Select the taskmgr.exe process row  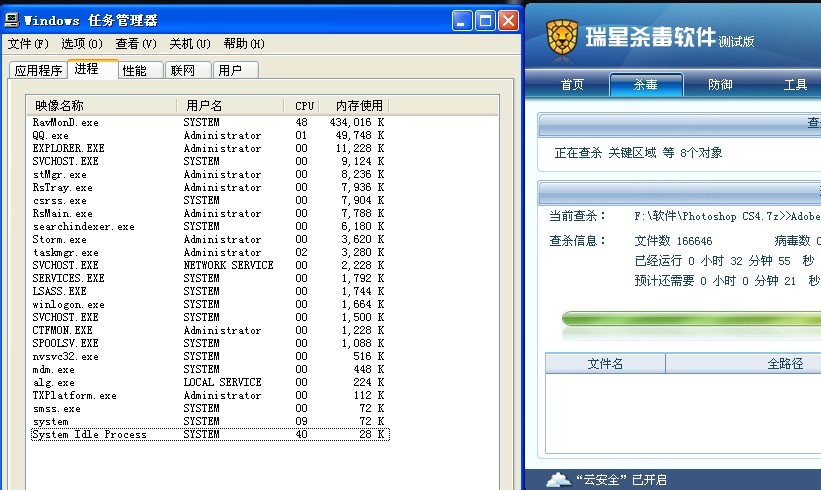[210, 252]
